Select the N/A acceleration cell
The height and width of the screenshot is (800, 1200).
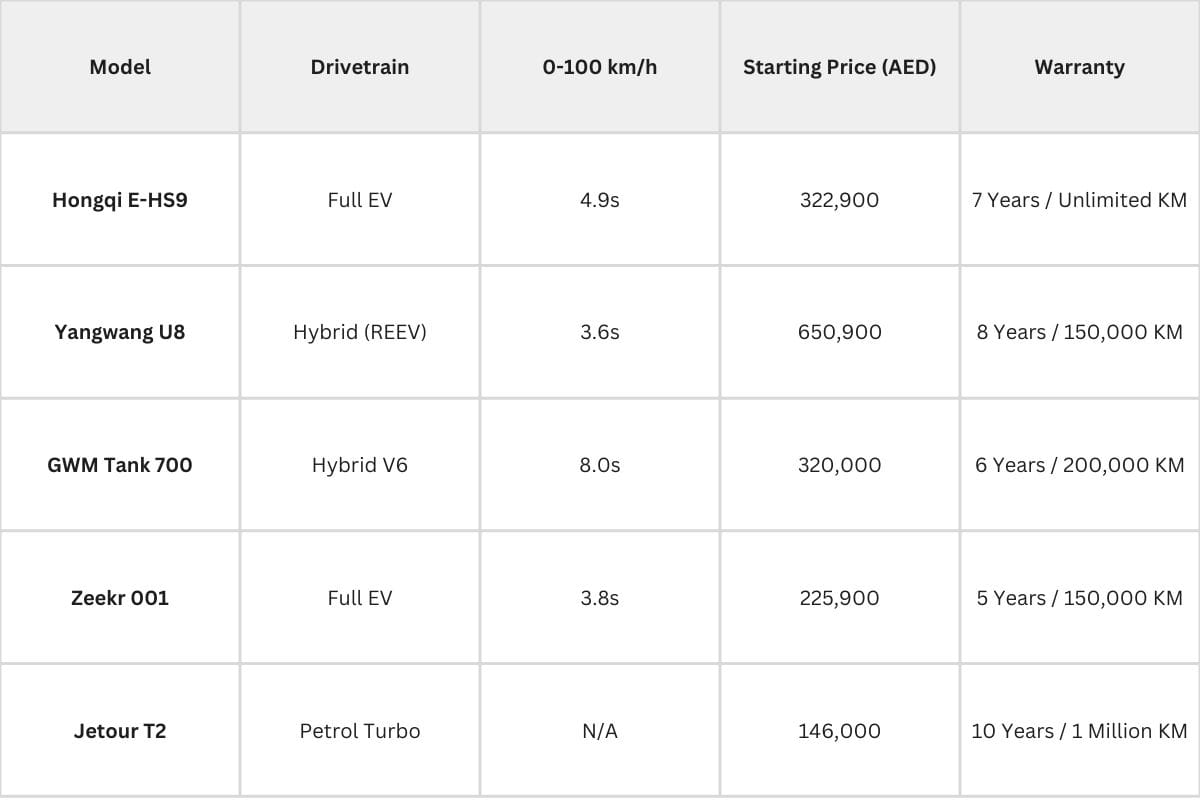pos(600,731)
